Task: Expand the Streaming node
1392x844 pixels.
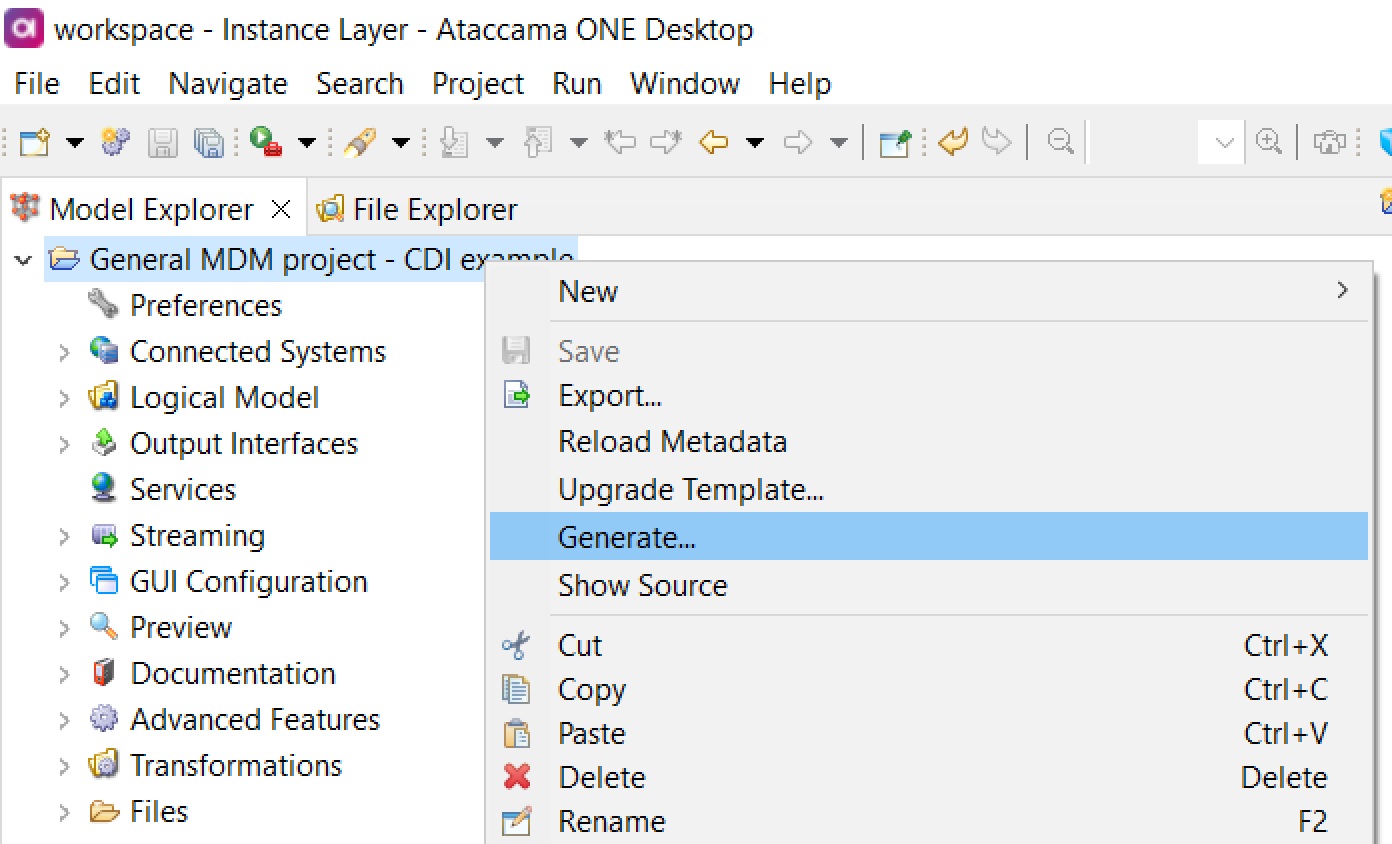Action: tap(64, 536)
